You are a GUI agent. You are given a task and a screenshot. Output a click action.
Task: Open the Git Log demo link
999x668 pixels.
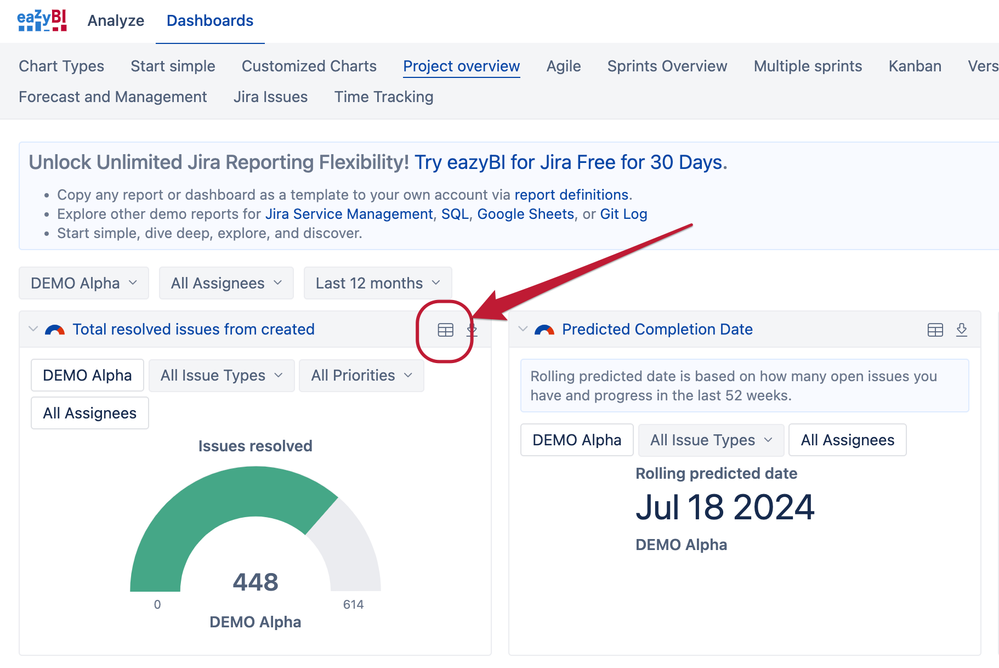point(624,214)
